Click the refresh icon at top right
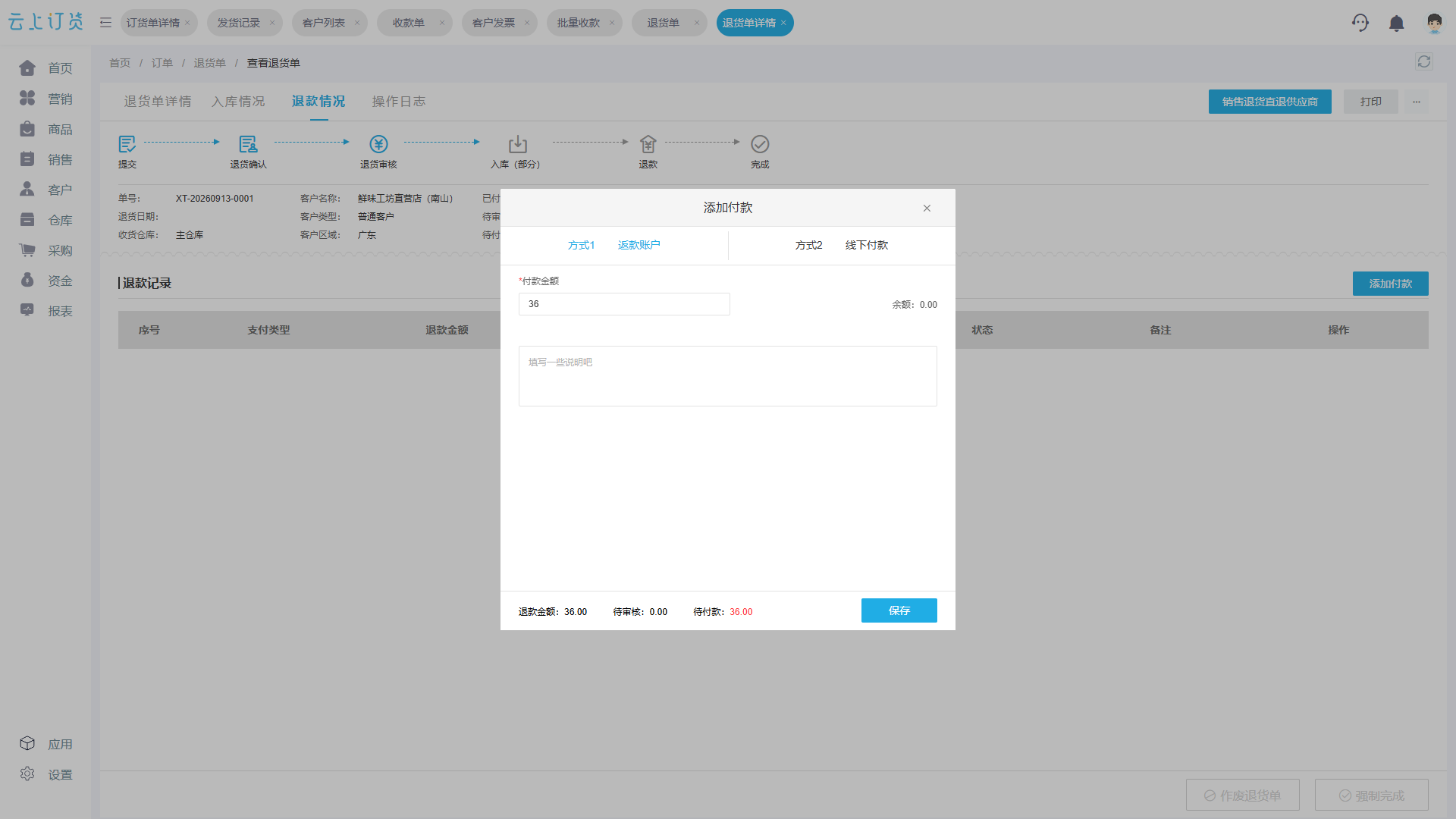Image resolution: width=1456 pixels, height=819 pixels. (1423, 61)
